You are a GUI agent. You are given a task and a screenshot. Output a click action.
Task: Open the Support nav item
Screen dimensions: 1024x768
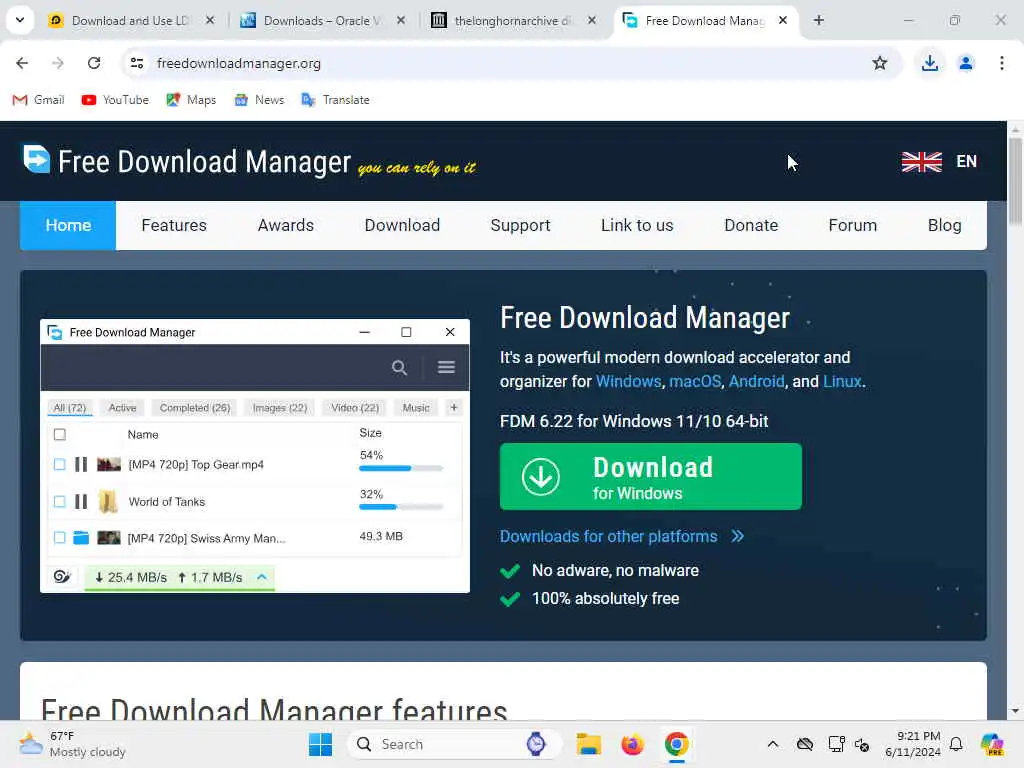coord(520,225)
